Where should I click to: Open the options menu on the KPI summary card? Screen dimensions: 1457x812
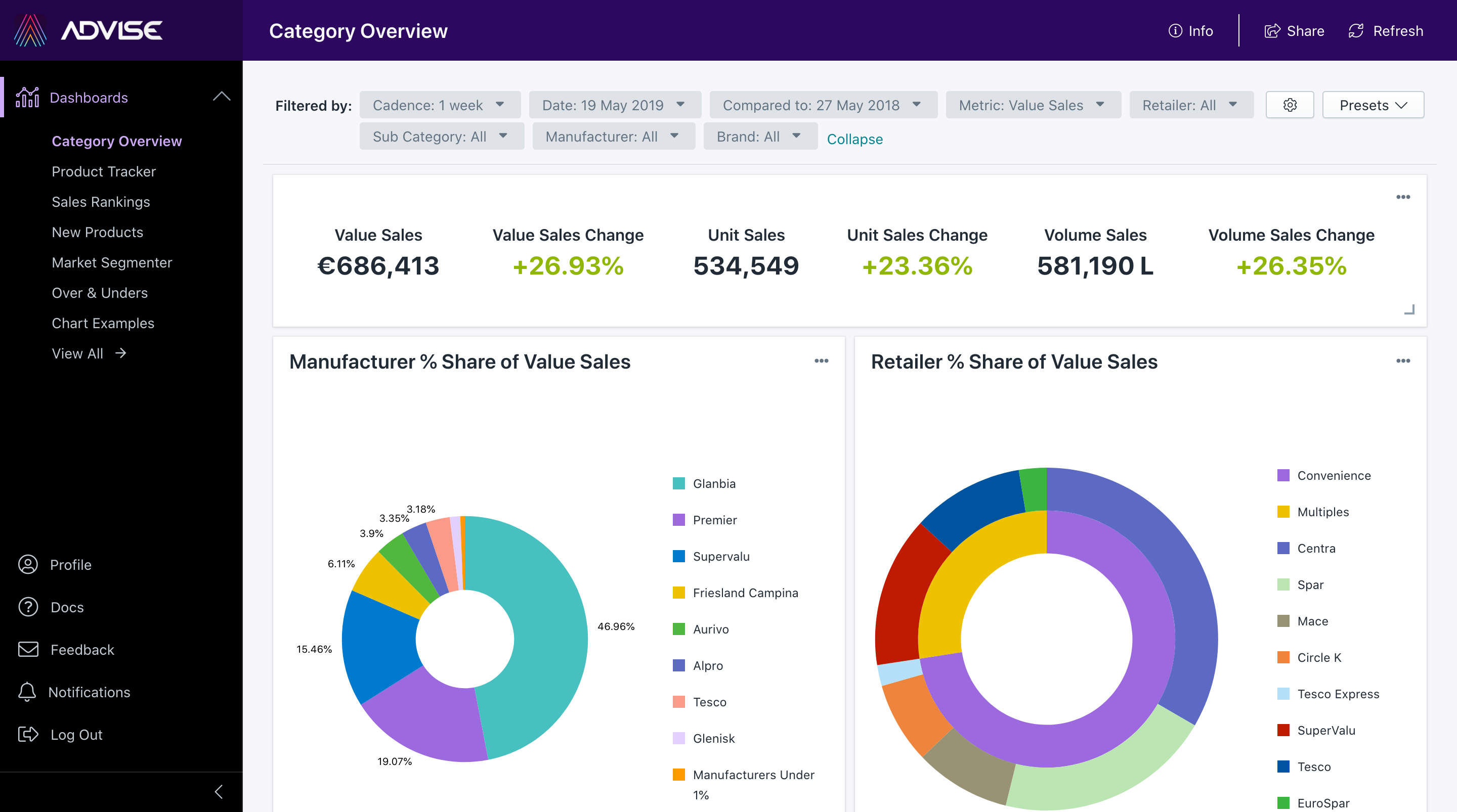[1403, 197]
